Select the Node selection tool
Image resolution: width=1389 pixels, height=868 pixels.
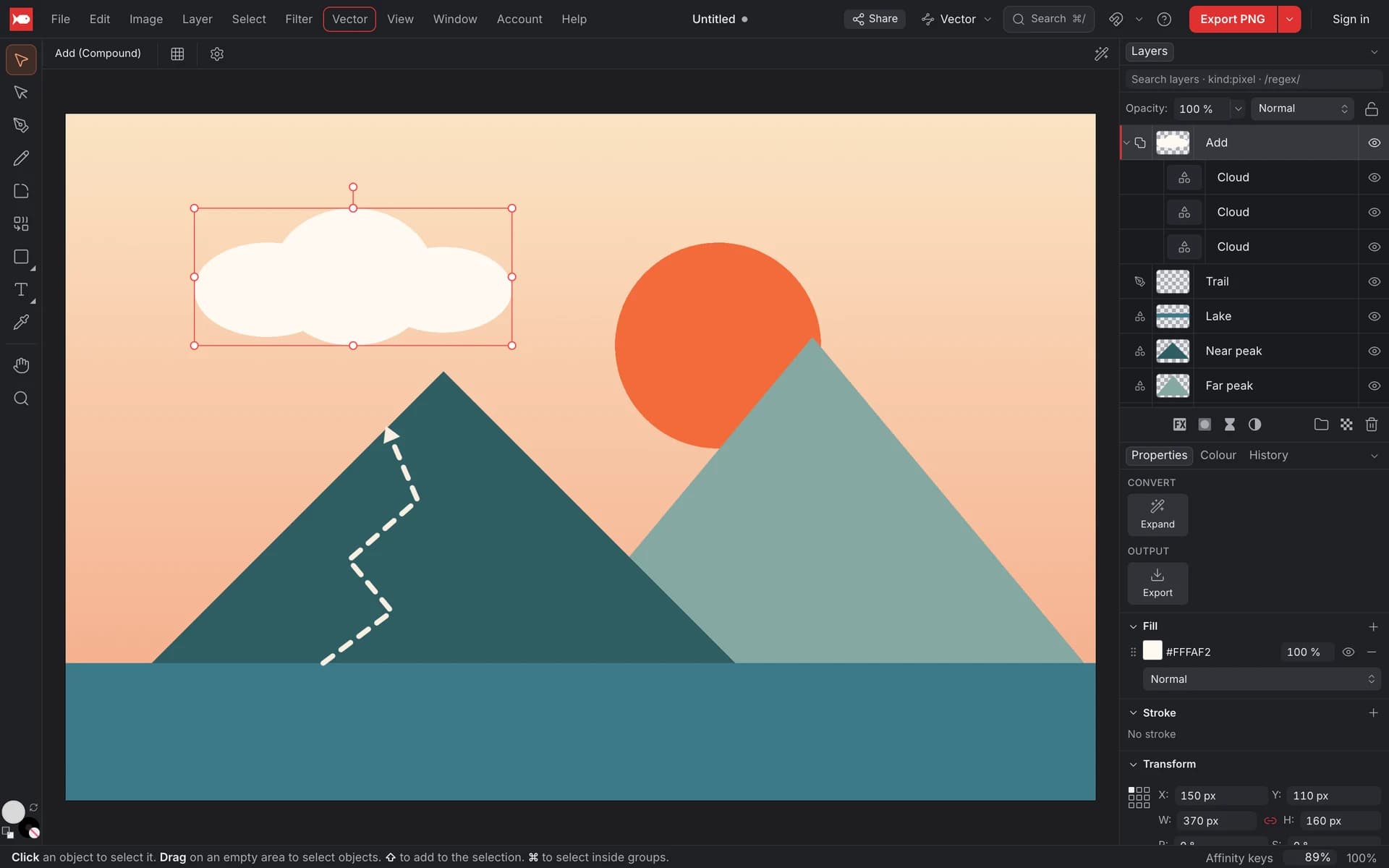[21, 93]
